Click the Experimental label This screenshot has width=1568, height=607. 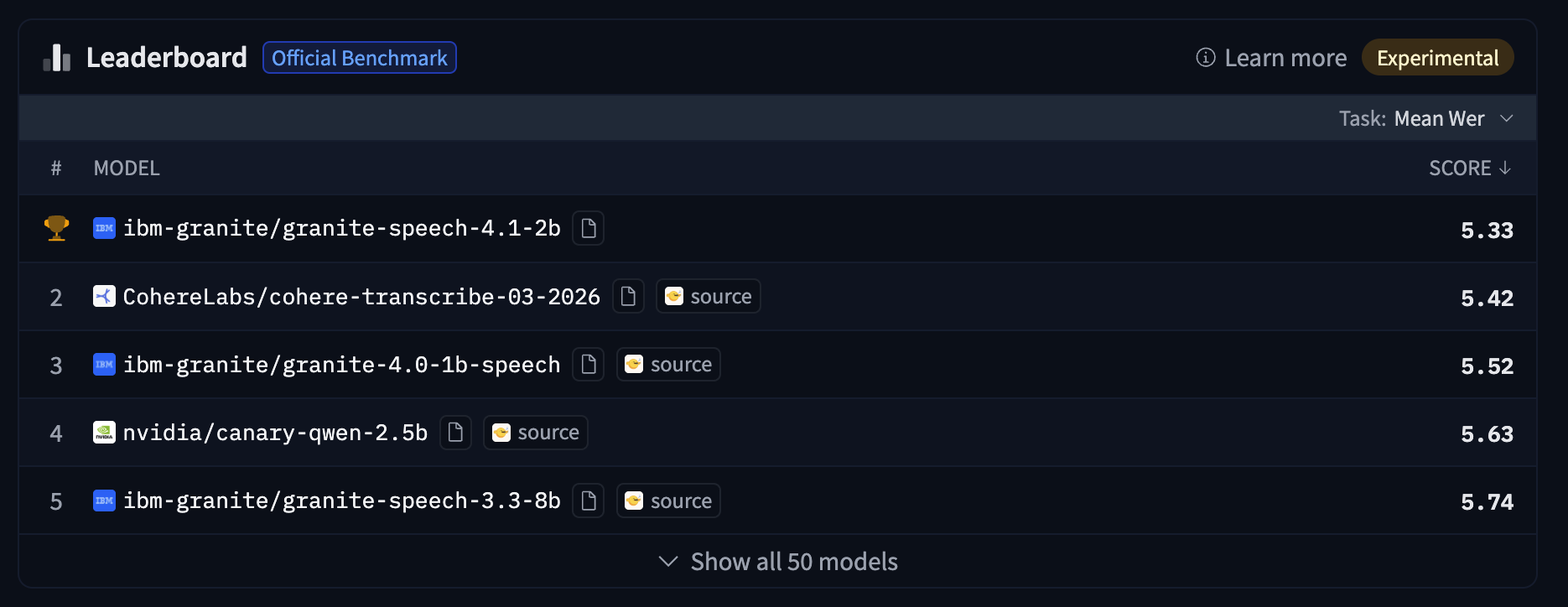1437,58
